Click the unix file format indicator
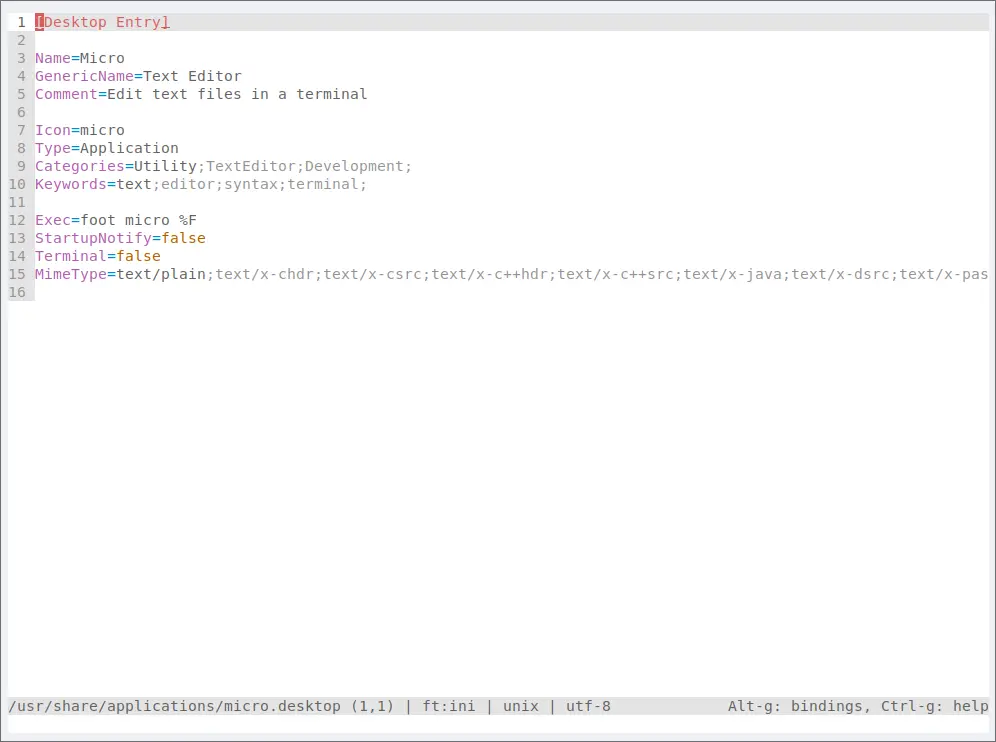 (521, 706)
